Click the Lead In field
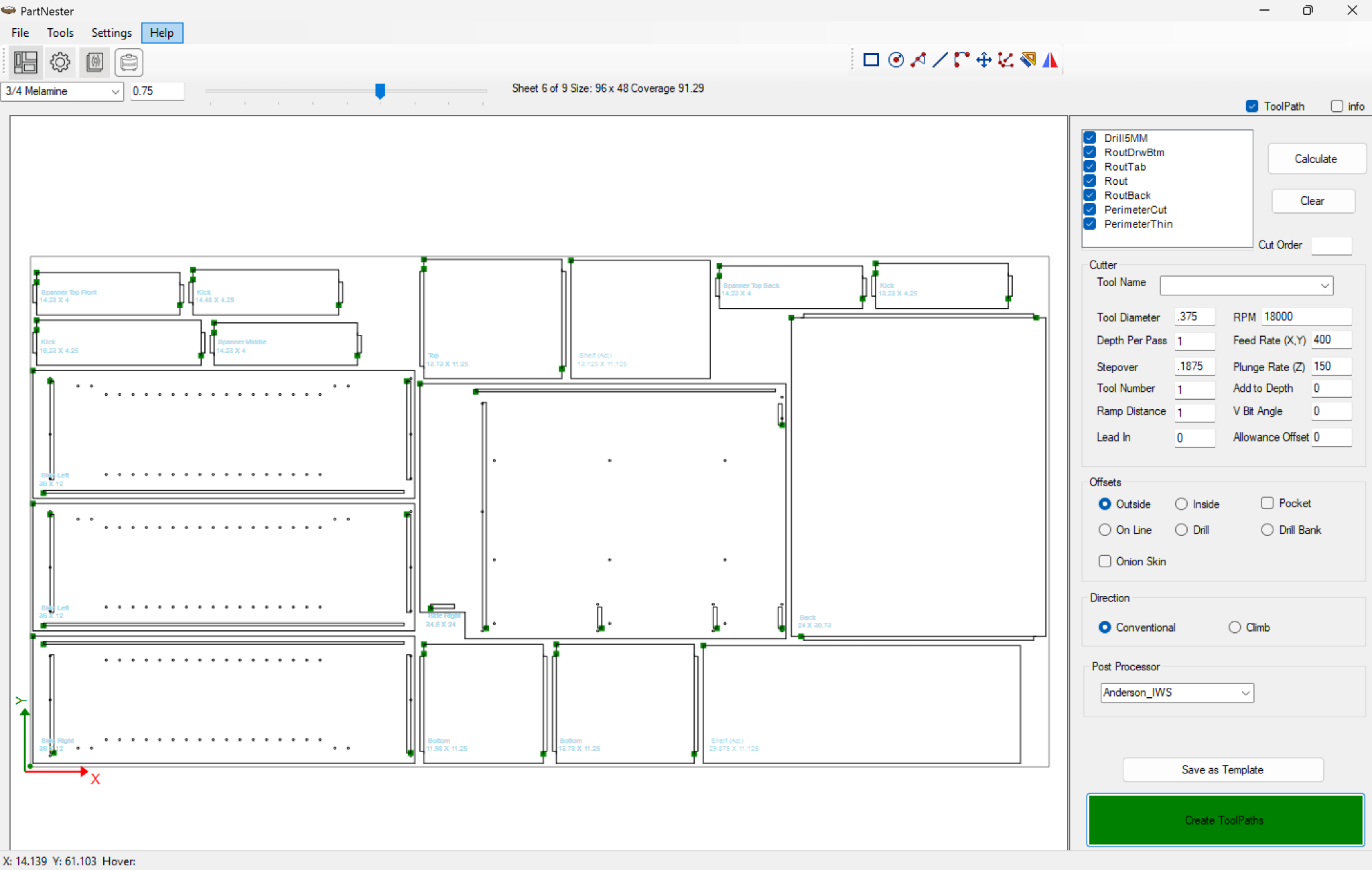Viewport: 1372px width, 870px height. click(1195, 437)
